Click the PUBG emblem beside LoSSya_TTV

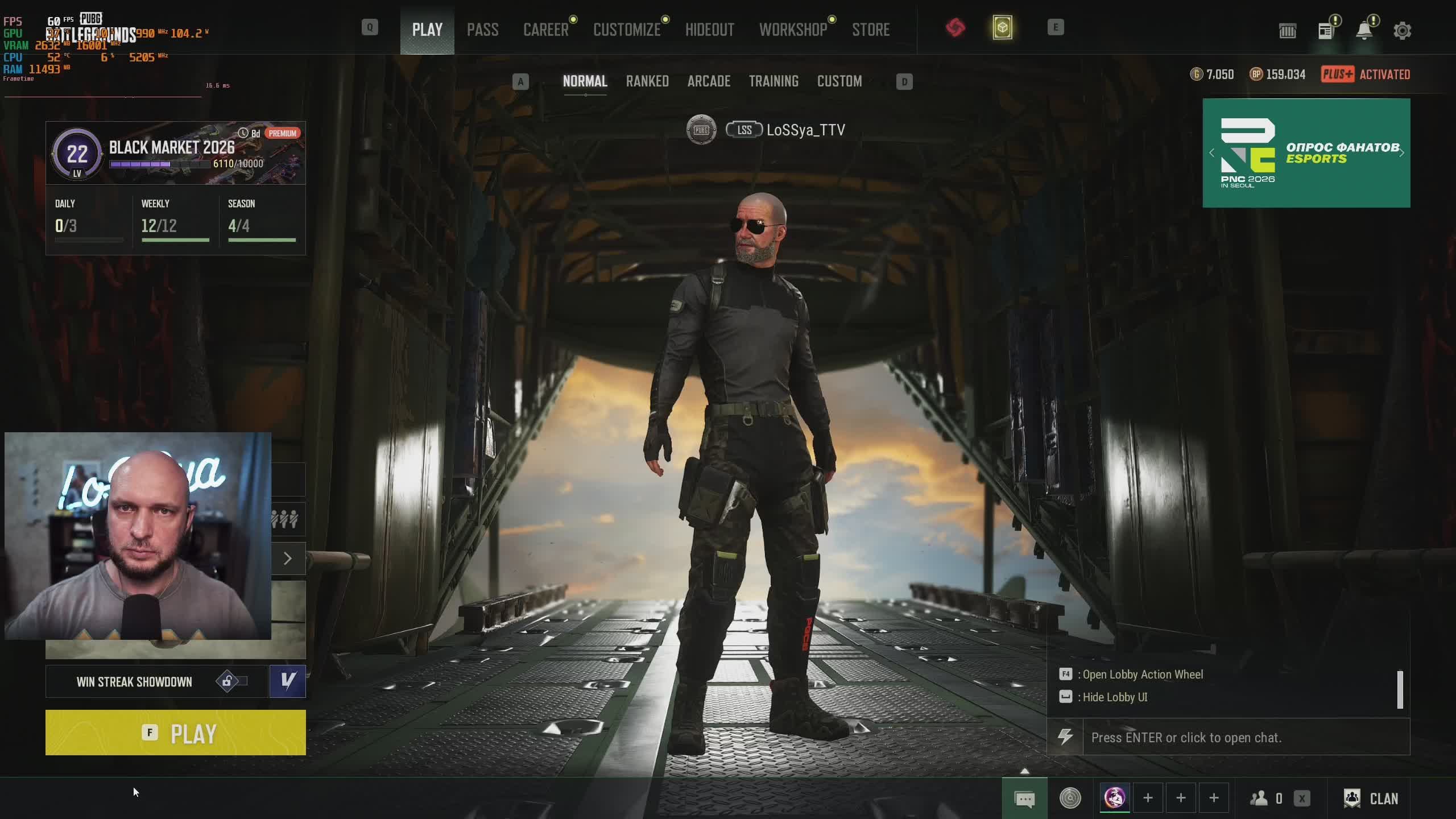[701, 130]
